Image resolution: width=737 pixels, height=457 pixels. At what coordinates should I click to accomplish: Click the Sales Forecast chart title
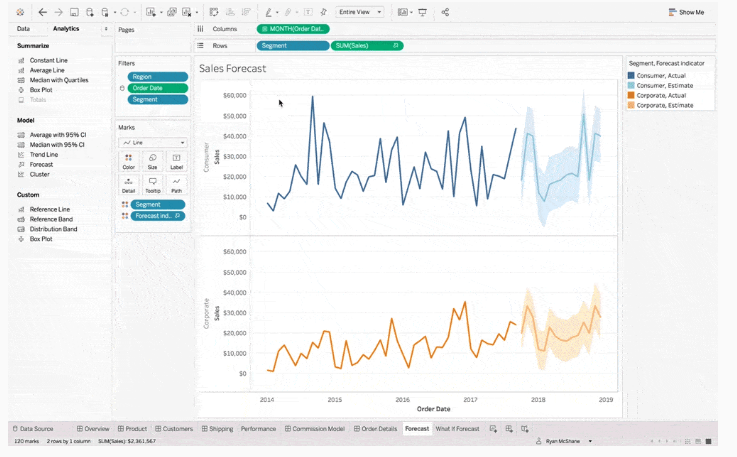pyautogui.click(x=232, y=69)
